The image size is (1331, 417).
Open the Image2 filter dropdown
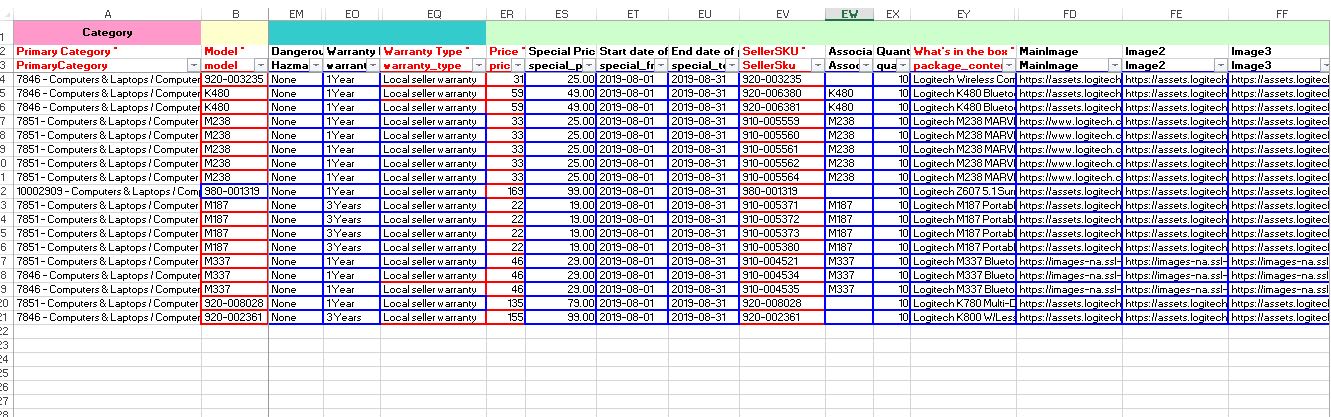click(x=1221, y=65)
